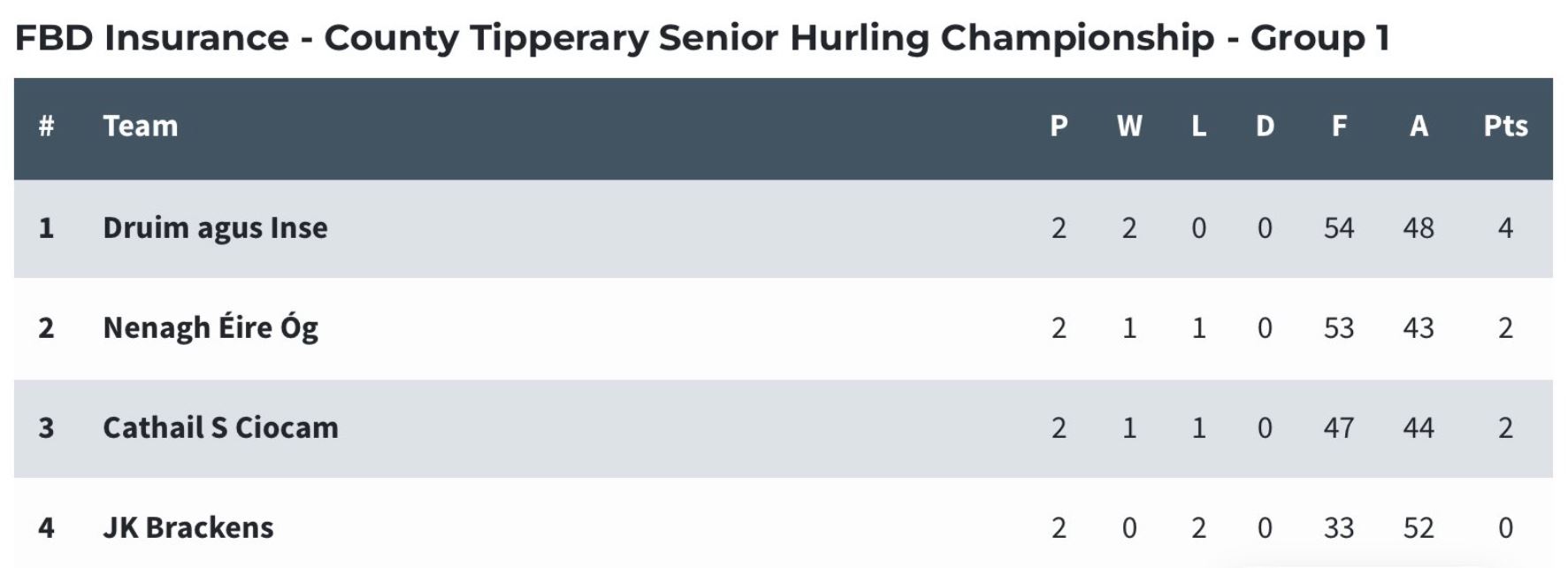
Task: Click the P (played) column header
Action: click(x=1059, y=126)
